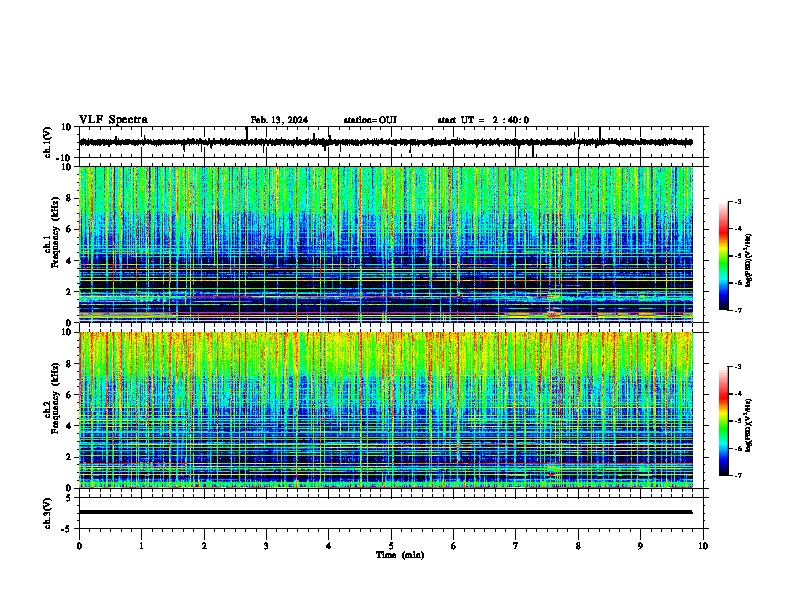This screenshot has width=792, height=612.
Task: Click the "8" kHz tick on ch.1 spectrogram
Action: [x=70, y=198]
